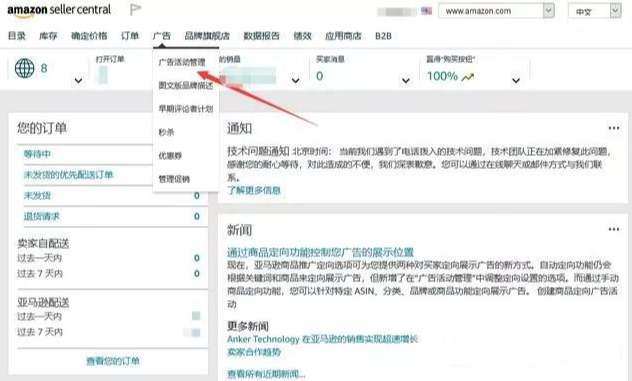Click the flag icon beside the logo
The width and height of the screenshot is (632, 381).
point(135,9)
